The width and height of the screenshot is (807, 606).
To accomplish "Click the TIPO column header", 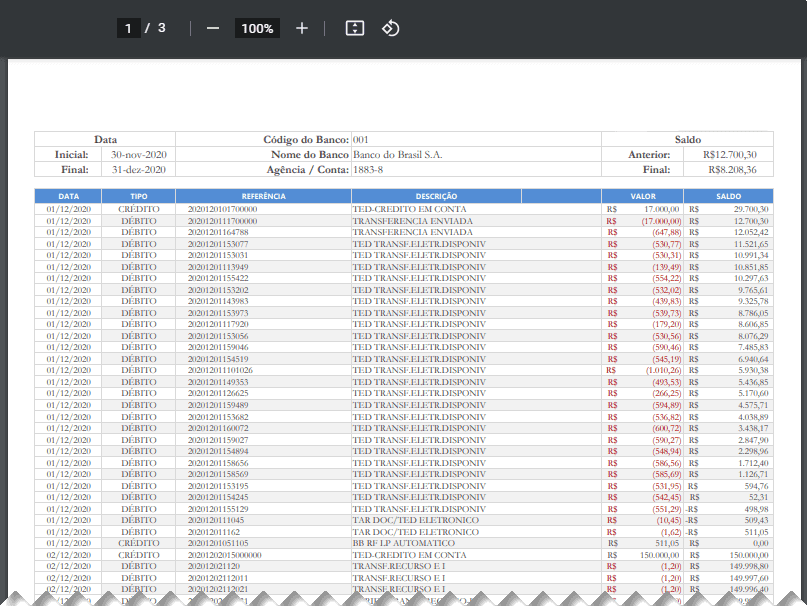I will tap(139, 196).
